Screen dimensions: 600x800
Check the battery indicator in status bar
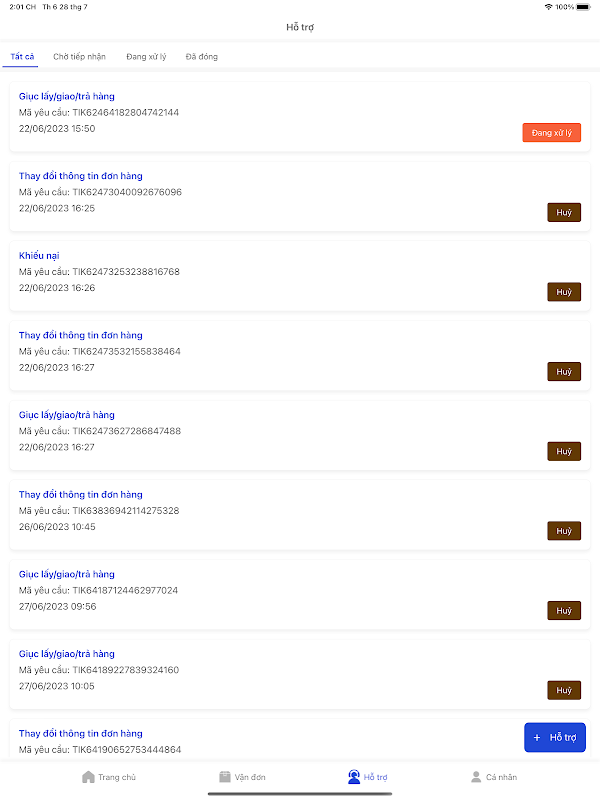[583, 7]
